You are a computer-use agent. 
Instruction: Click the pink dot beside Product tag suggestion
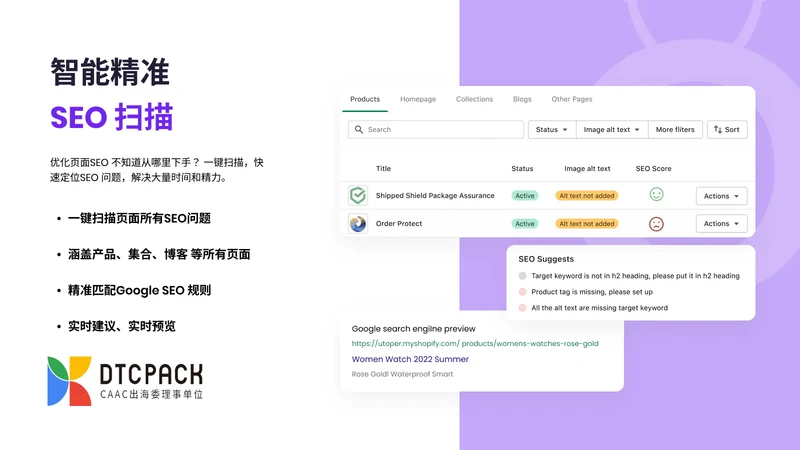[522, 292]
